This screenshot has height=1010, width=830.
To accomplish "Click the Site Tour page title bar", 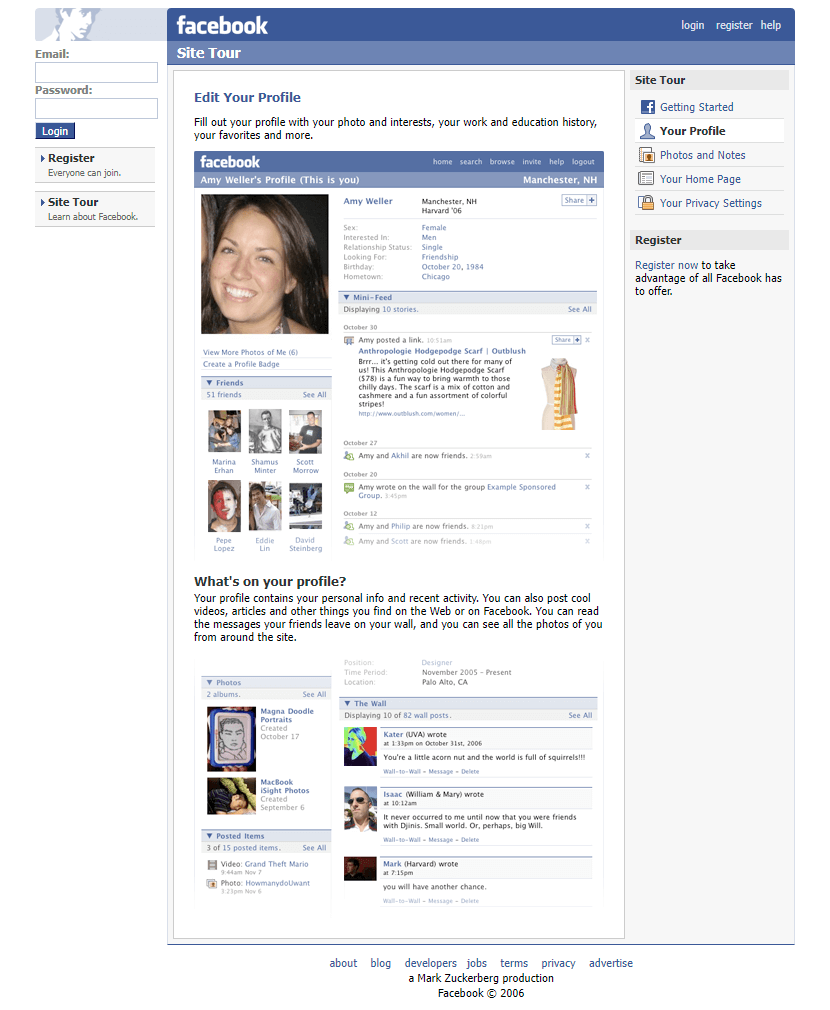I will coord(480,53).
